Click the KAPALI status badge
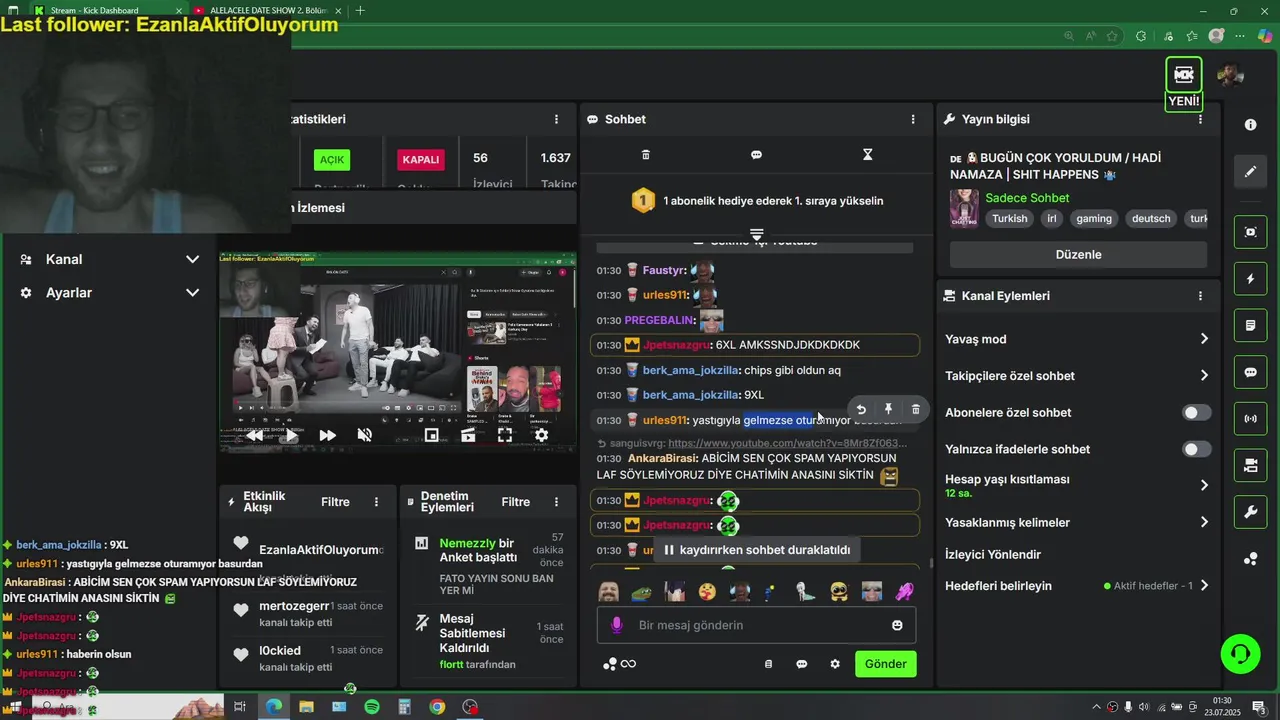1280x720 pixels. coord(420,159)
